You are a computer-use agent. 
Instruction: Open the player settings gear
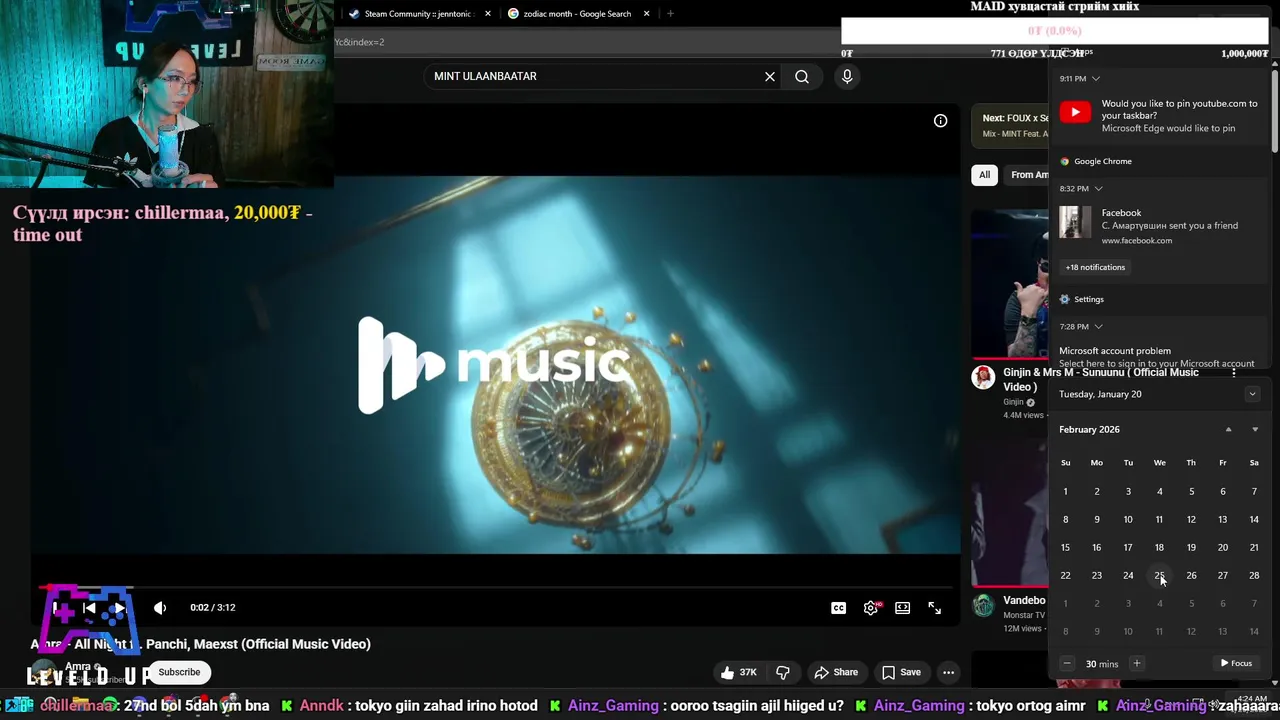pos(871,608)
